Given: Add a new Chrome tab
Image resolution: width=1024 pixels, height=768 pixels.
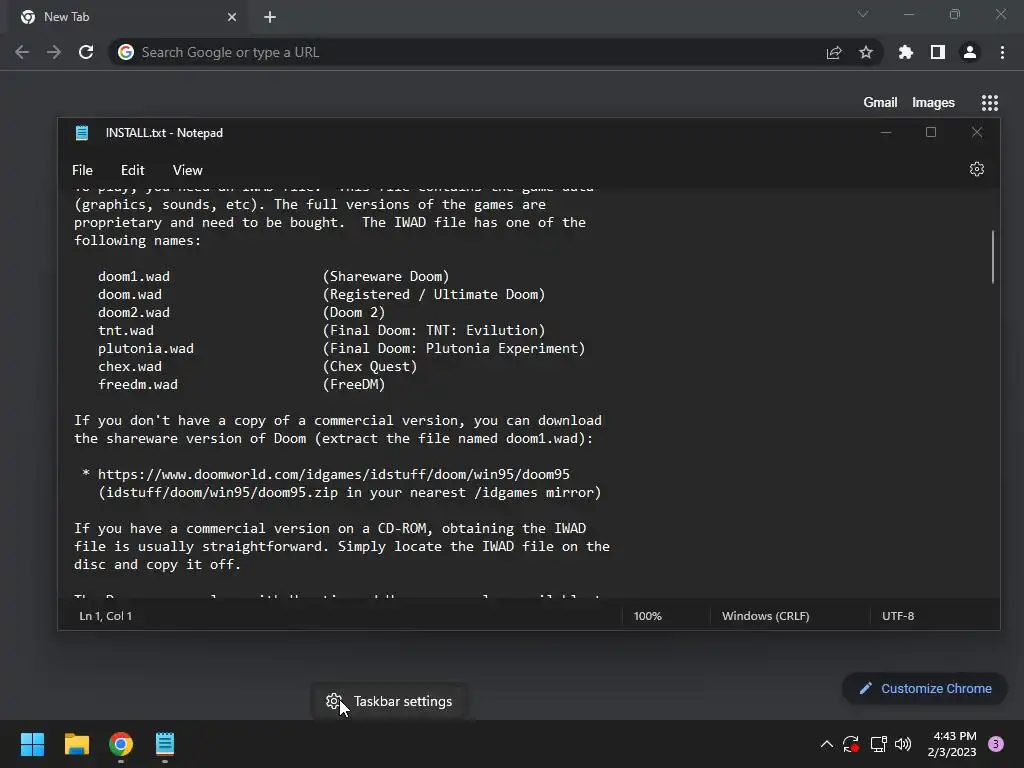Looking at the screenshot, I should (x=270, y=17).
